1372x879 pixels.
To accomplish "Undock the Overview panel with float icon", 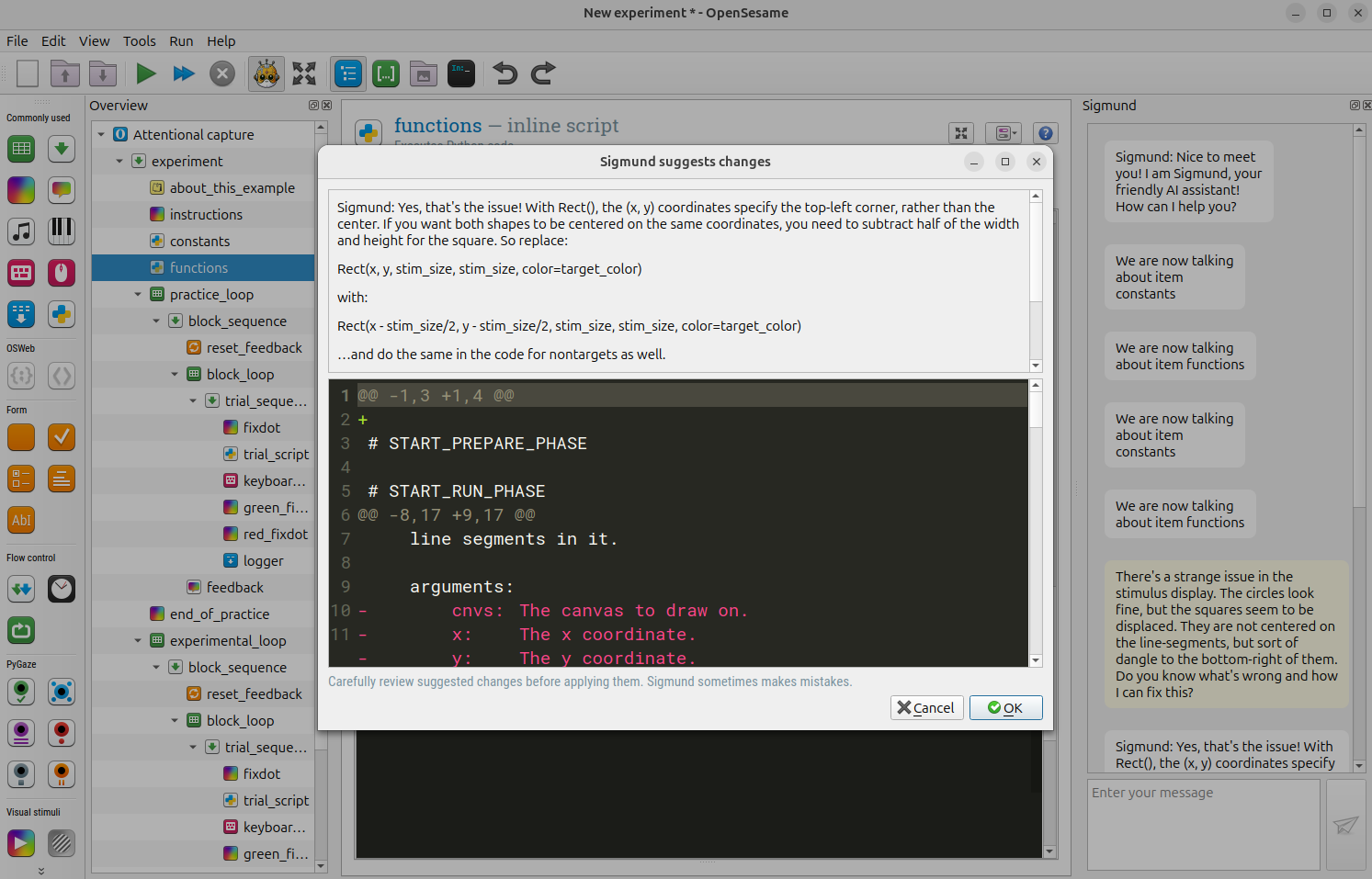I will pos(313,106).
